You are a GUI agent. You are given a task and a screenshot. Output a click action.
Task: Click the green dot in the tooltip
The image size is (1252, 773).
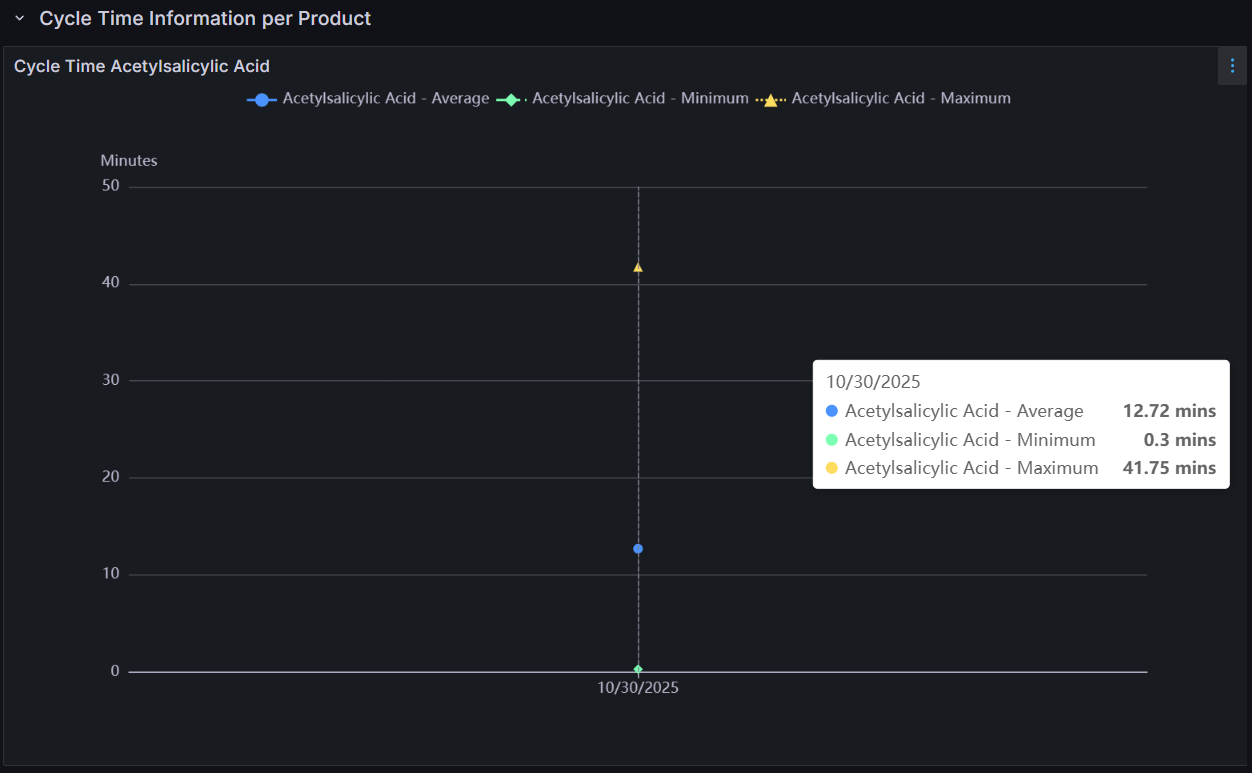point(832,440)
